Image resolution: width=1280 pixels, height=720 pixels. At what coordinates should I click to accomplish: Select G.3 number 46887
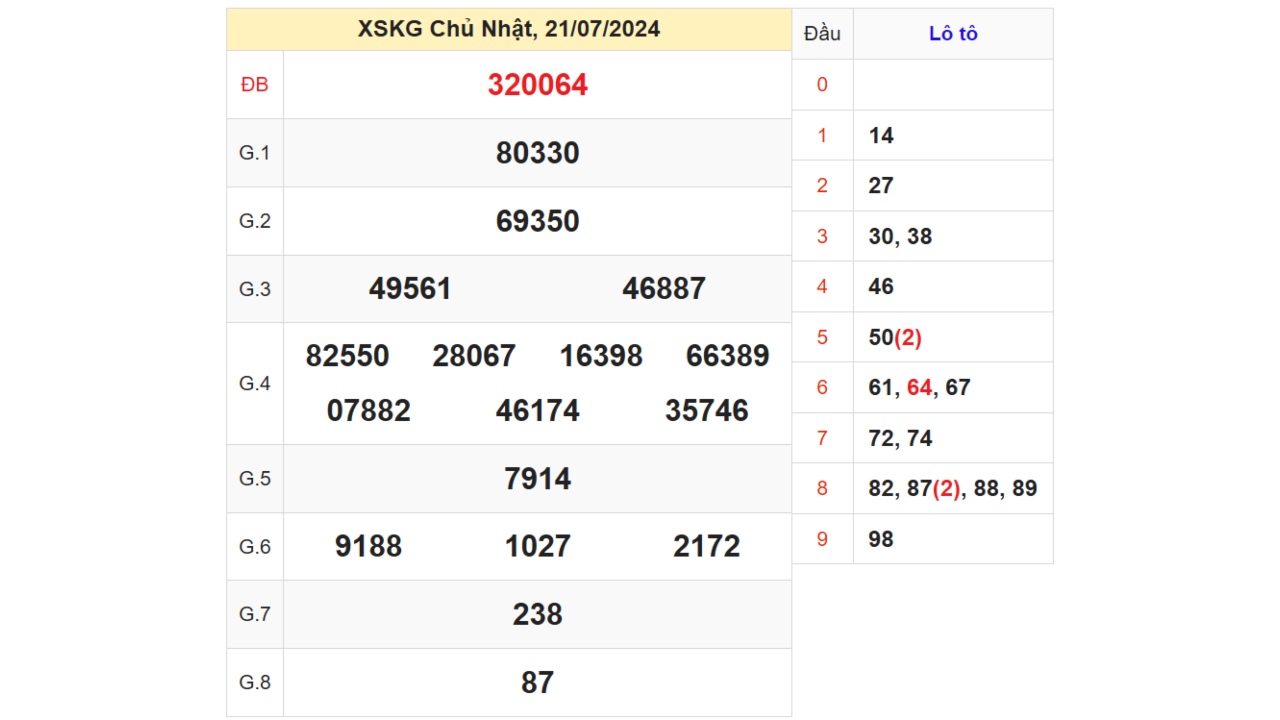(x=664, y=289)
